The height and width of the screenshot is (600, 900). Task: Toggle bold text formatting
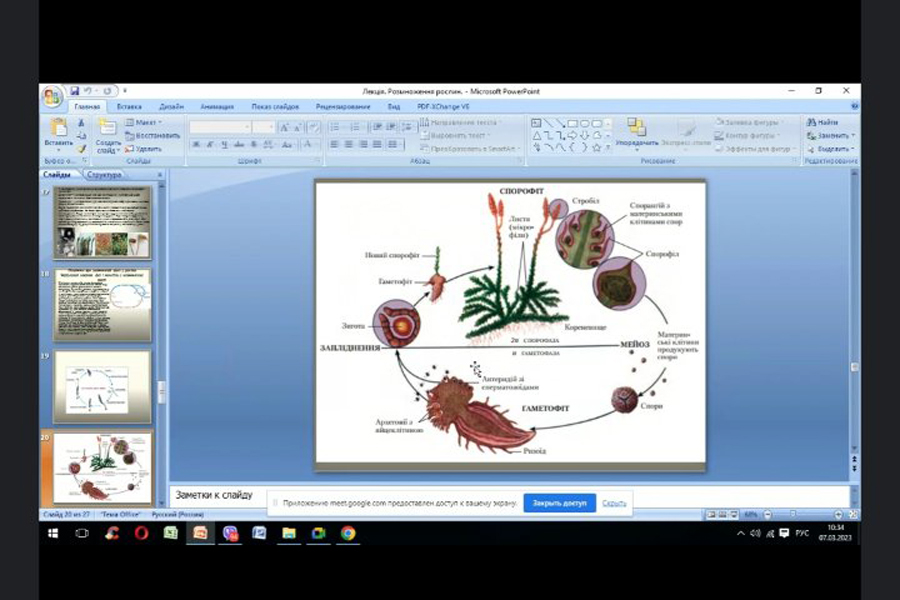point(197,145)
